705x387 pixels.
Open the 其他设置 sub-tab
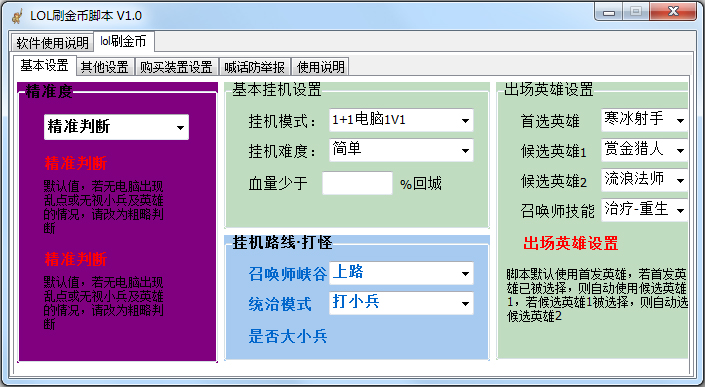(105, 67)
